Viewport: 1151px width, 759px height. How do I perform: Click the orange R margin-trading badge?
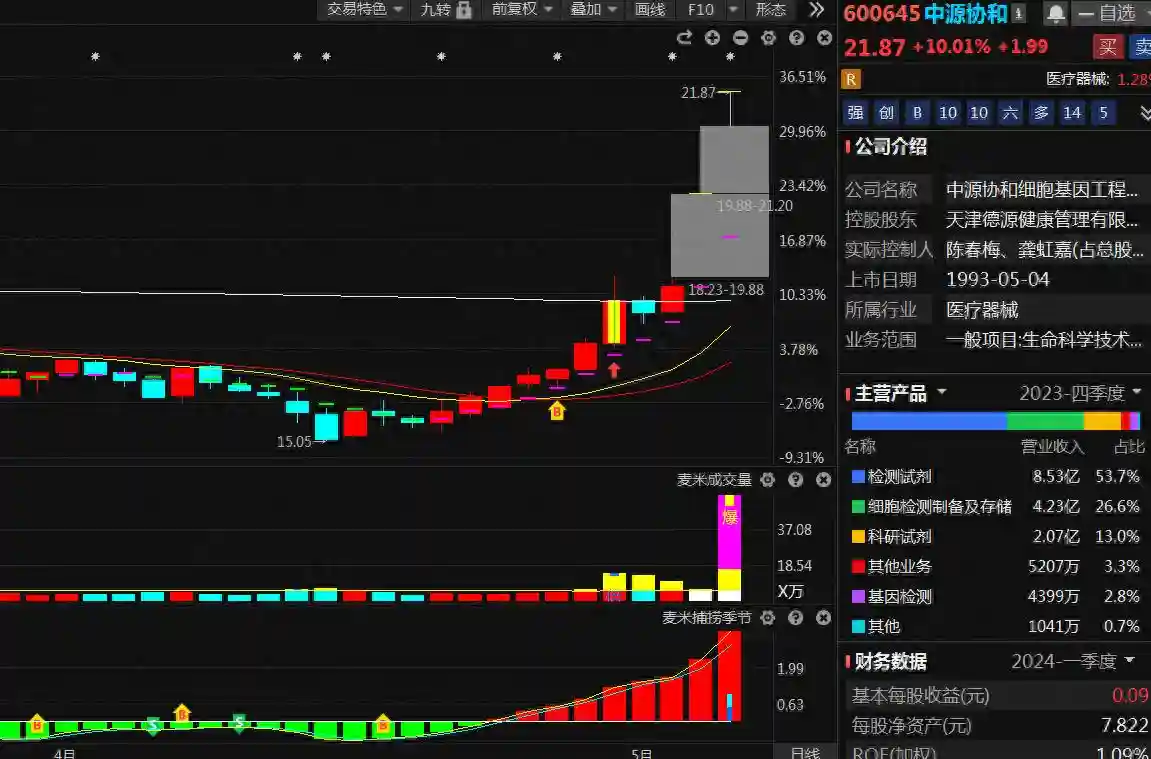tap(851, 77)
